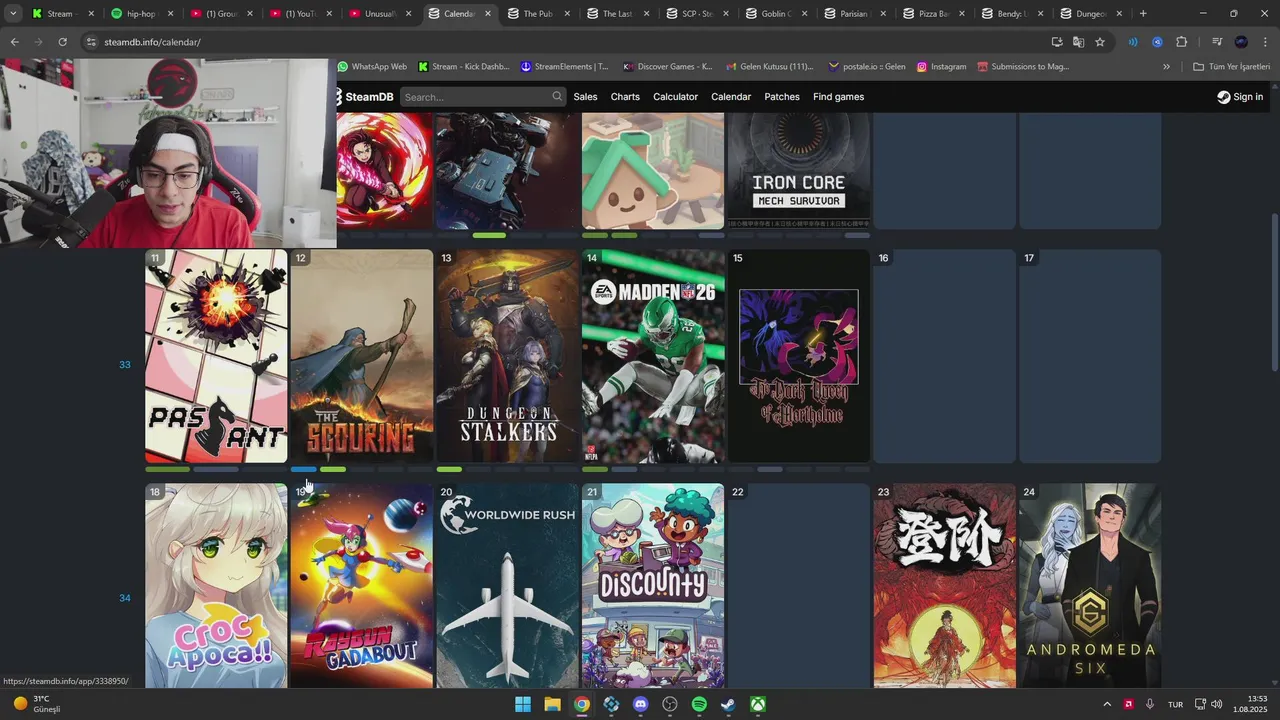Open Spotify from the taskbar
1280x720 pixels.
tap(699, 704)
